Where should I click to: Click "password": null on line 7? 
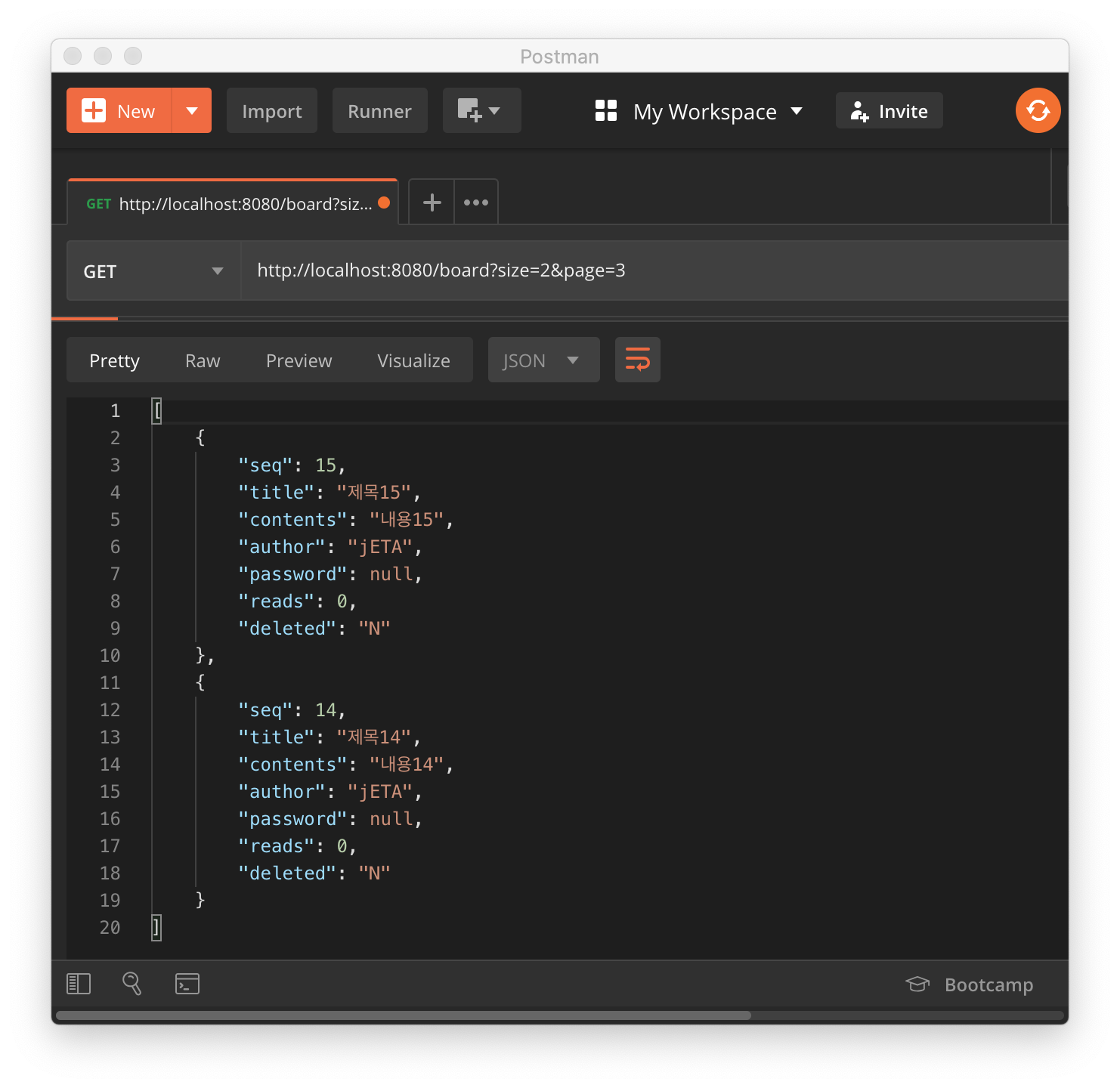(330, 573)
